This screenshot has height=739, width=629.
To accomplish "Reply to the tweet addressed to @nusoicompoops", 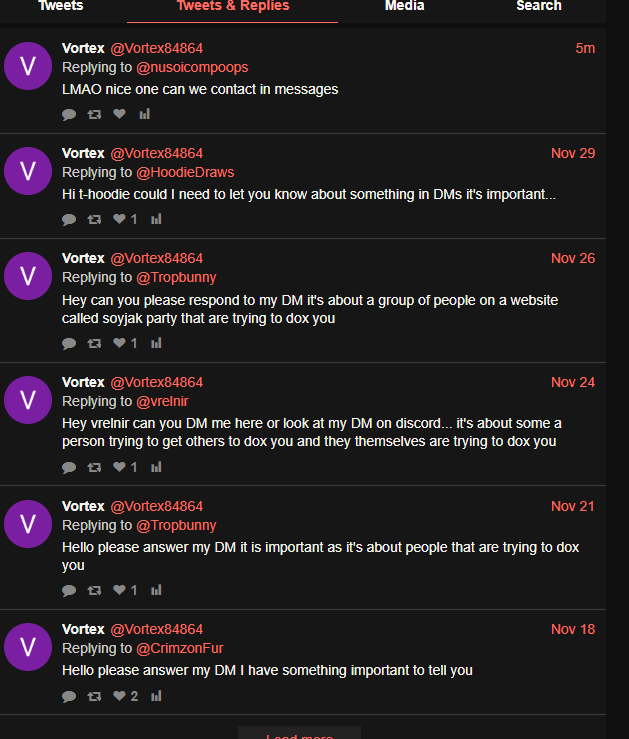I will [69, 114].
